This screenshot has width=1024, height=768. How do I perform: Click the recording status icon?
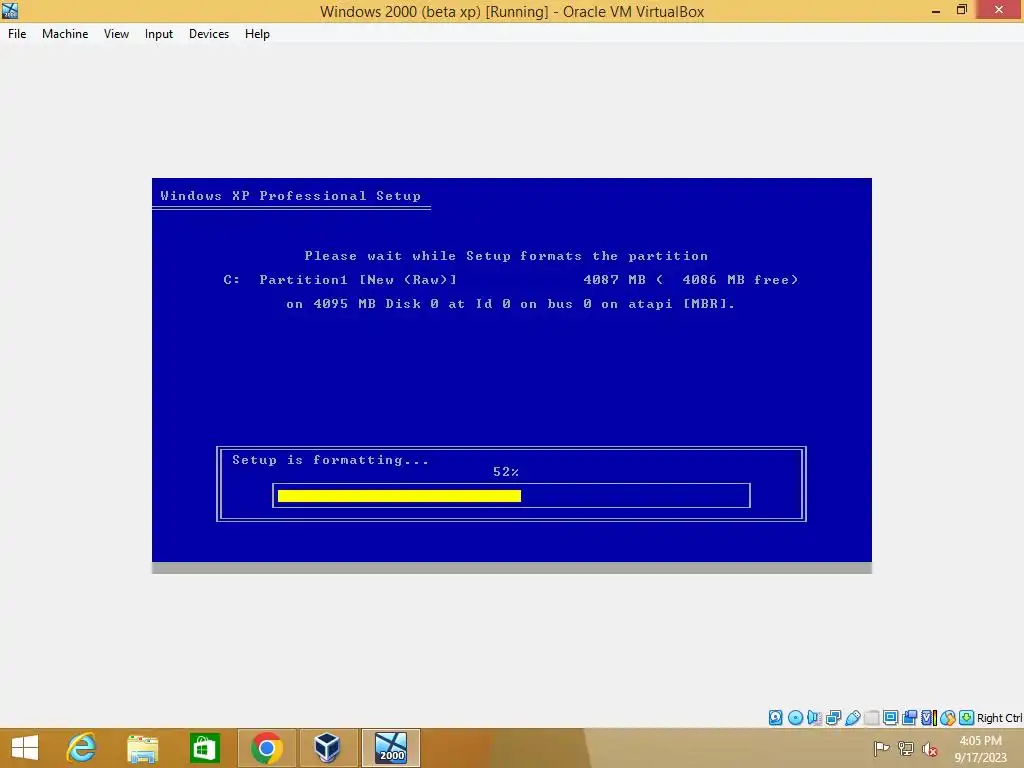(909, 718)
